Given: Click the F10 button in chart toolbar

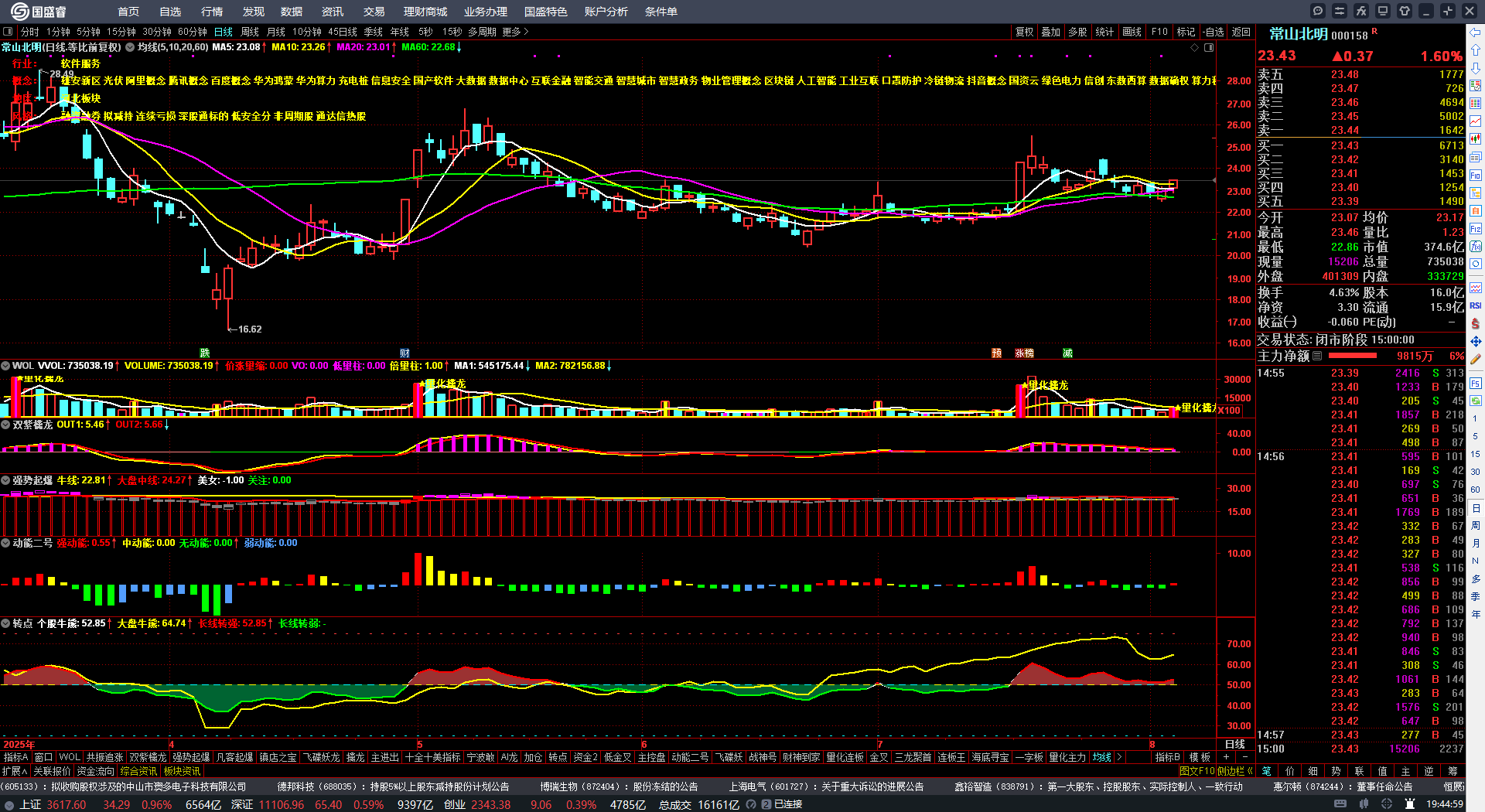Looking at the screenshot, I should pos(1159,32).
